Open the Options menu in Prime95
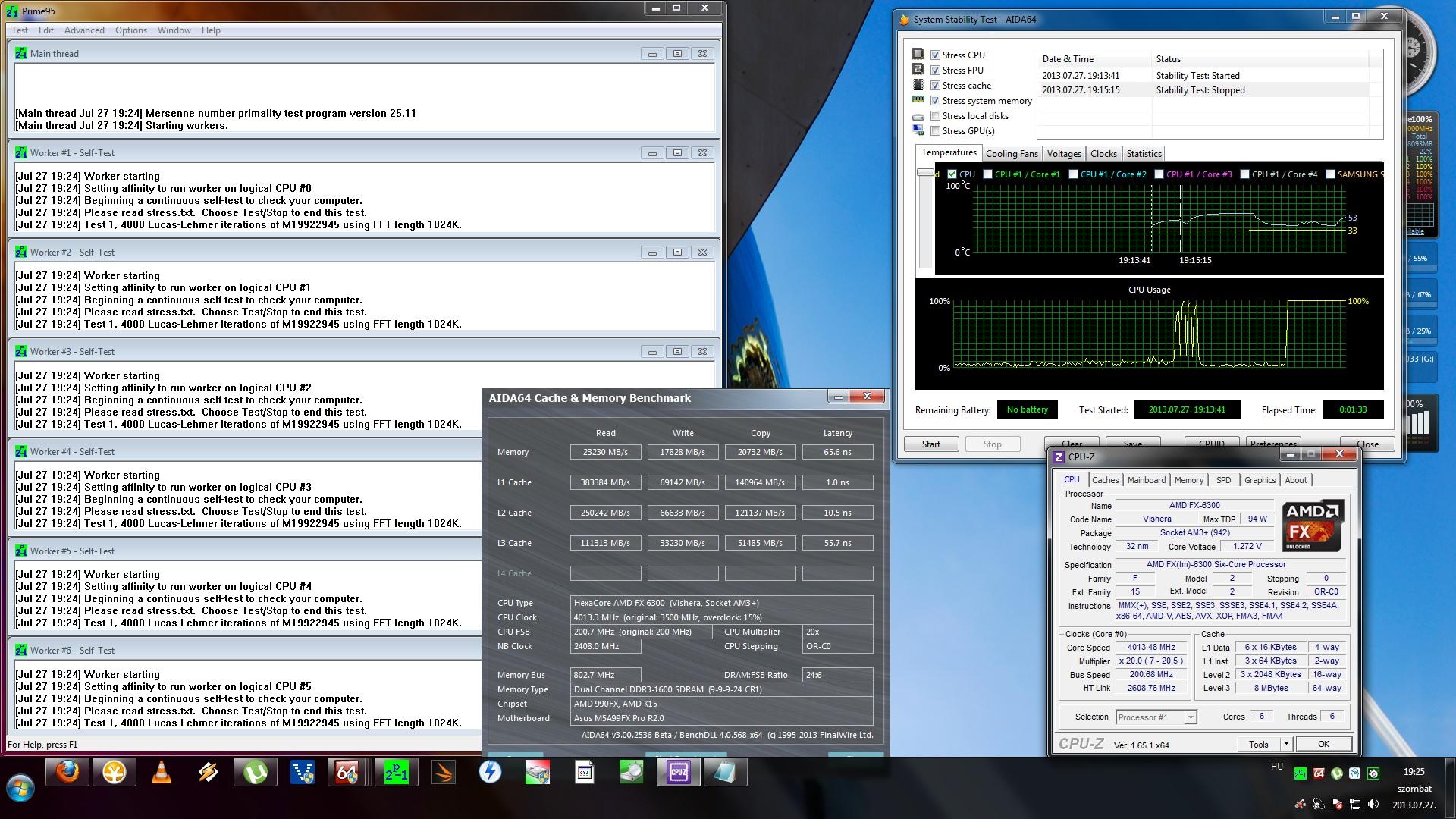This screenshot has height=819, width=1456. click(x=131, y=30)
